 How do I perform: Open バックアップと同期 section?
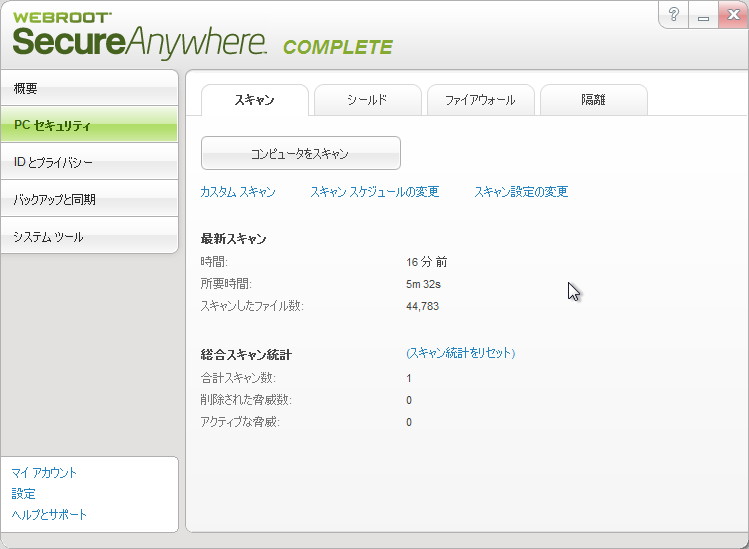point(89,199)
